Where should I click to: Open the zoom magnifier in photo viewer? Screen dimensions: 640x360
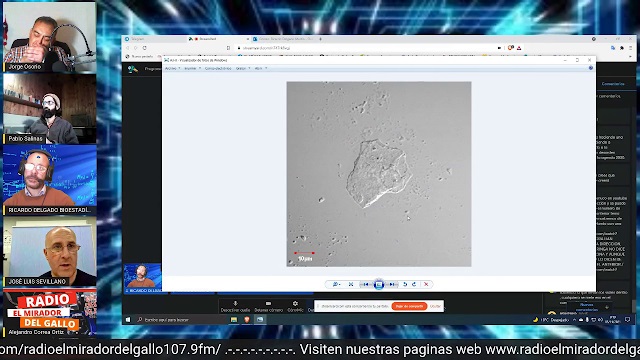coord(336,284)
